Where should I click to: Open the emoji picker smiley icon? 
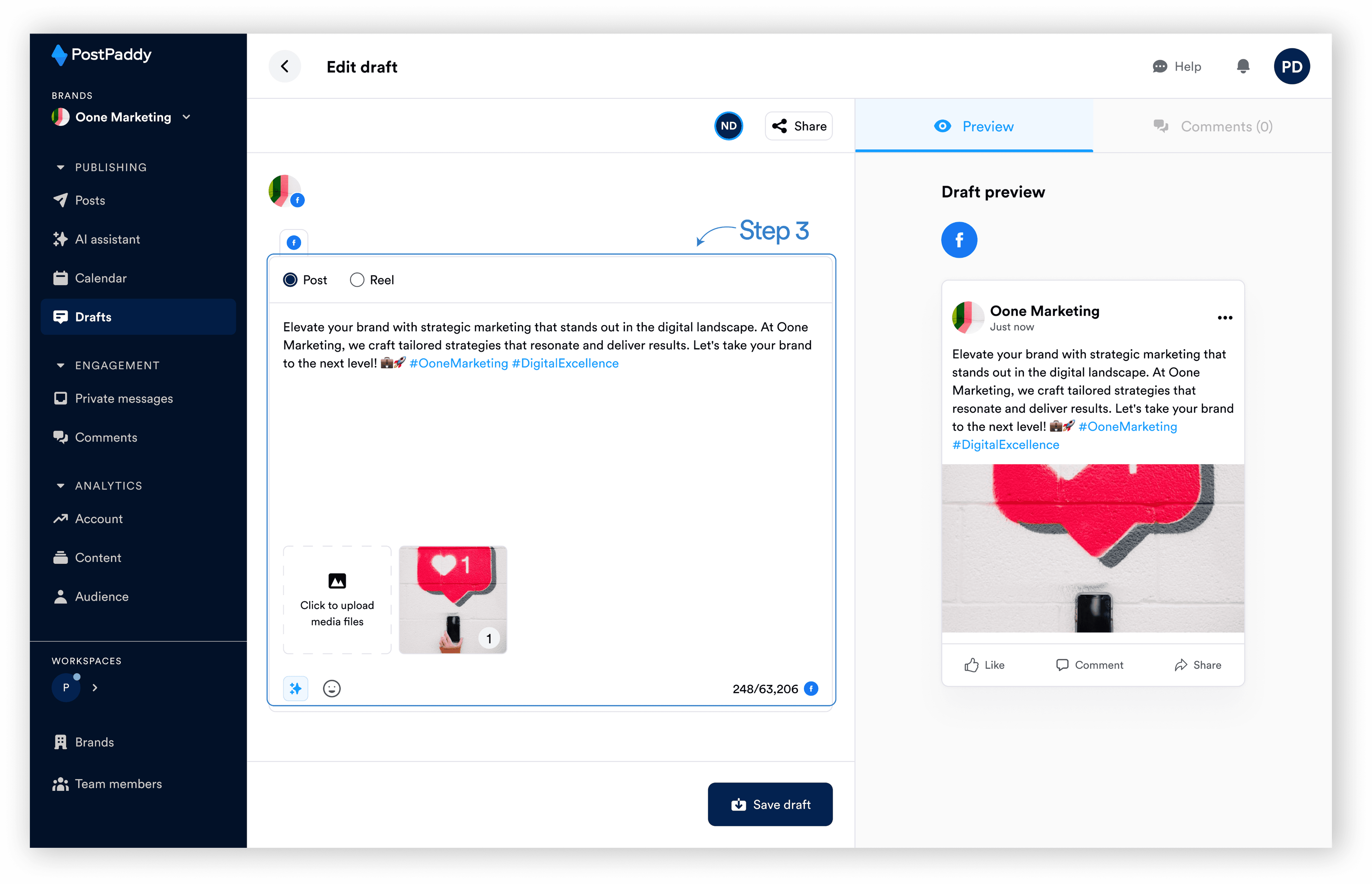(332, 688)
